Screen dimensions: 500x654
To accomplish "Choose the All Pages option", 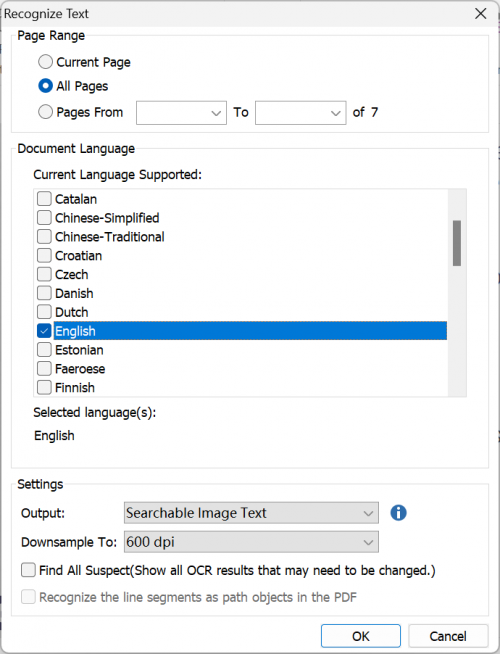I will tap(45, 86).
